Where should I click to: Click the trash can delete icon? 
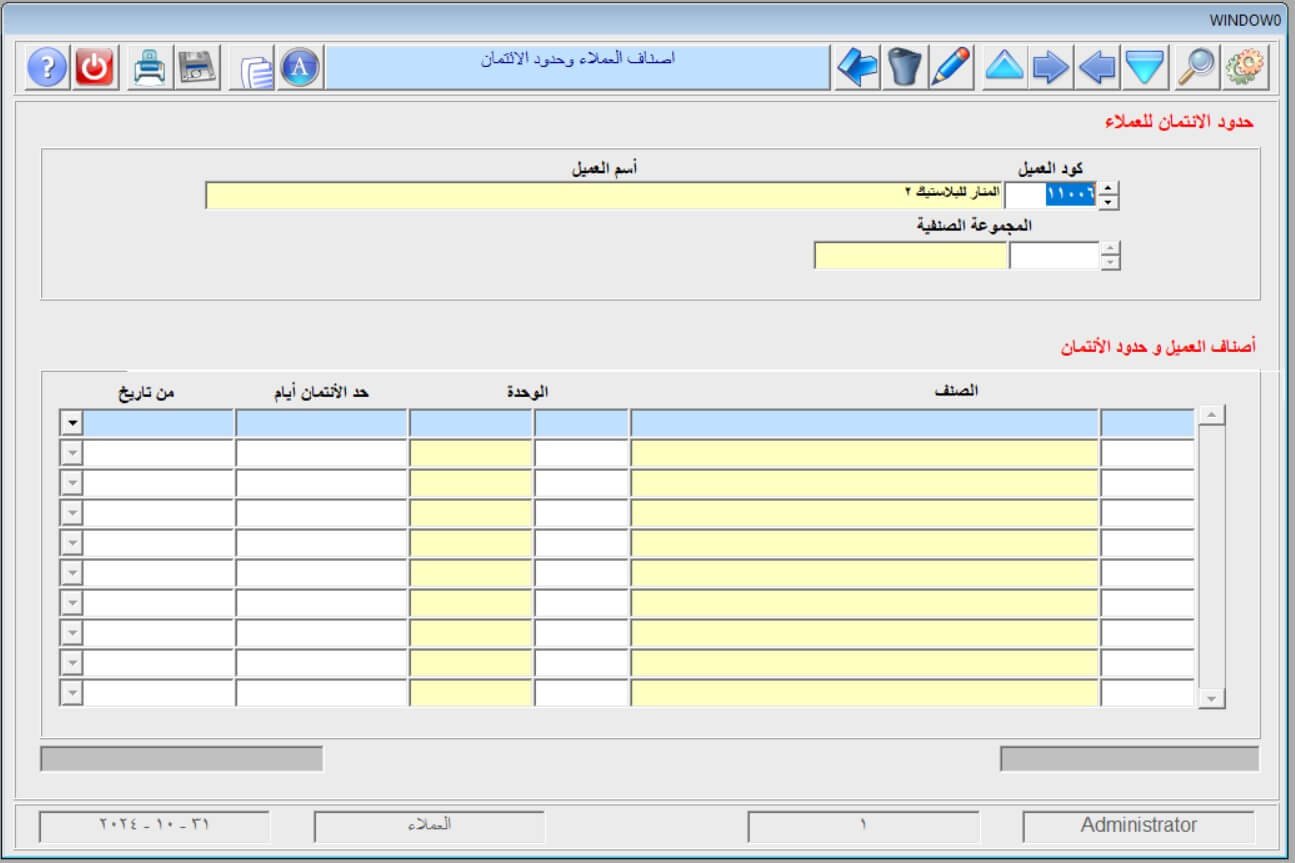point(904,68)
